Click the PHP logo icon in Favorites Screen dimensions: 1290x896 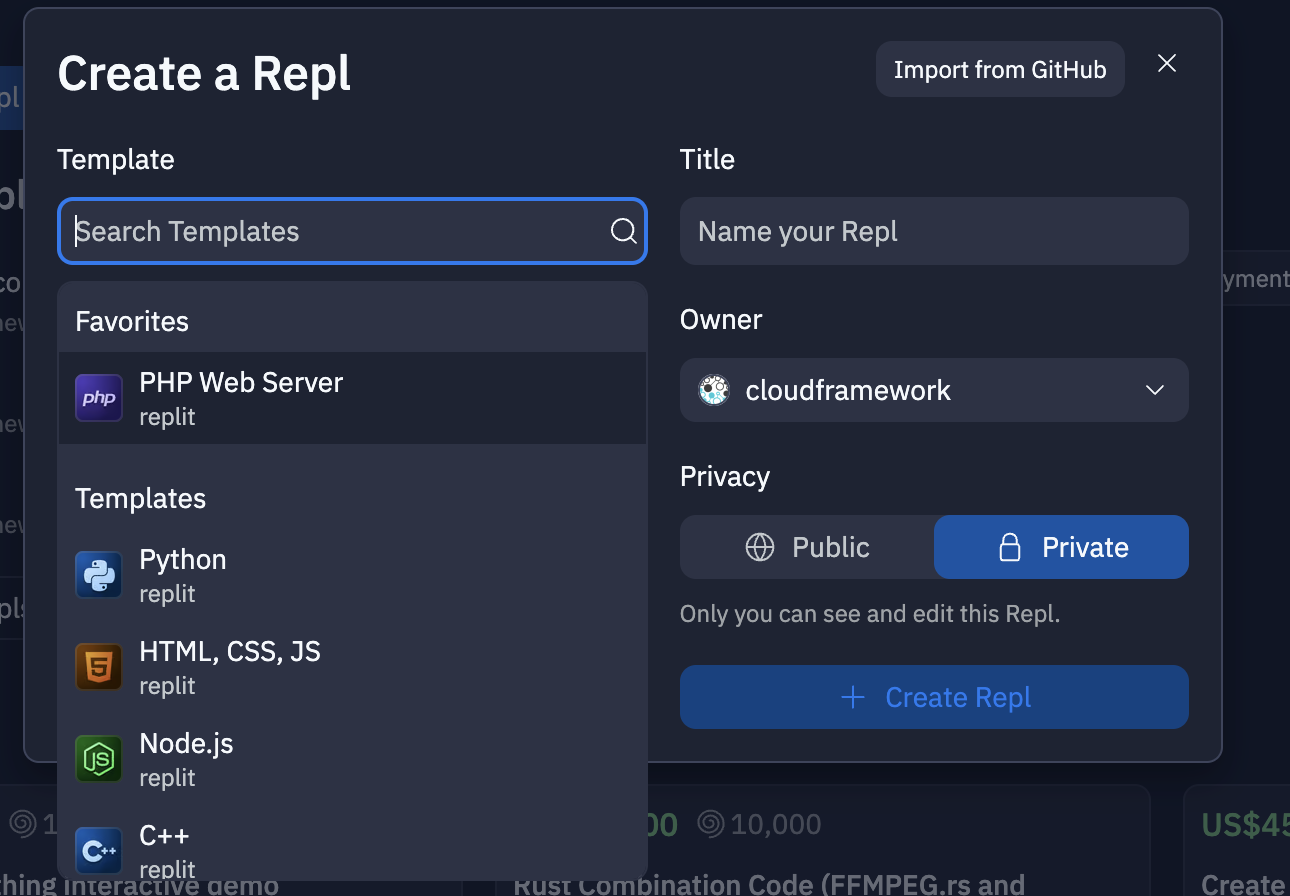tap(99, 397)
